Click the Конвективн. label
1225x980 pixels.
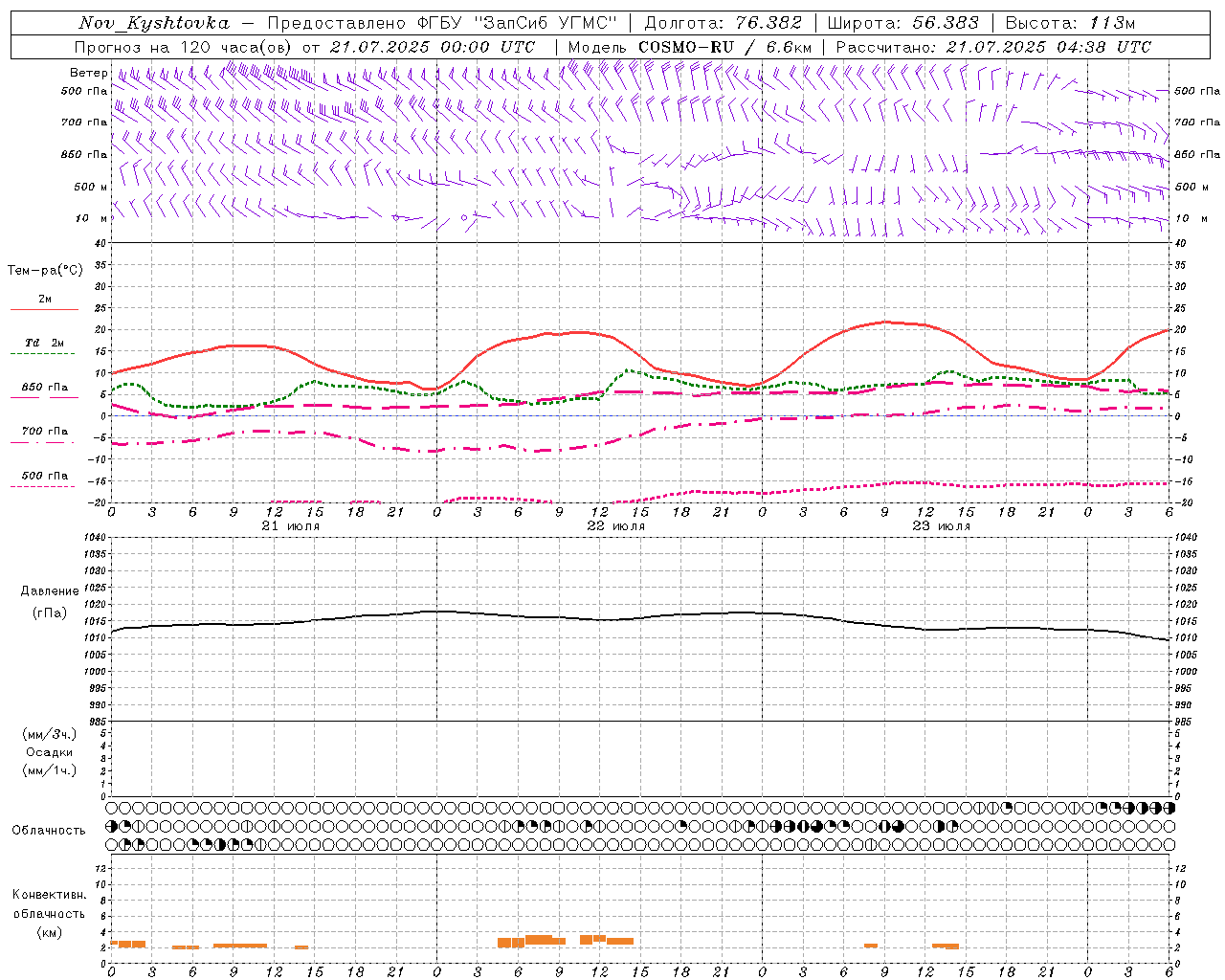(x=50, y=895)
